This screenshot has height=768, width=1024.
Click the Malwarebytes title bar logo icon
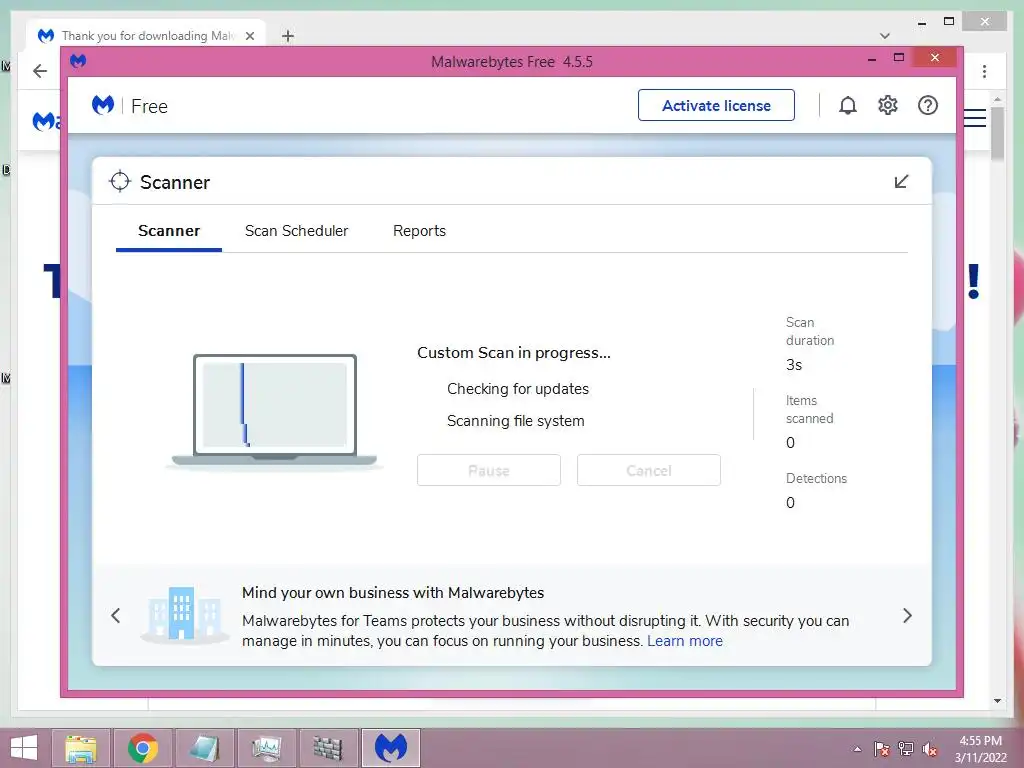pos(78,61)
